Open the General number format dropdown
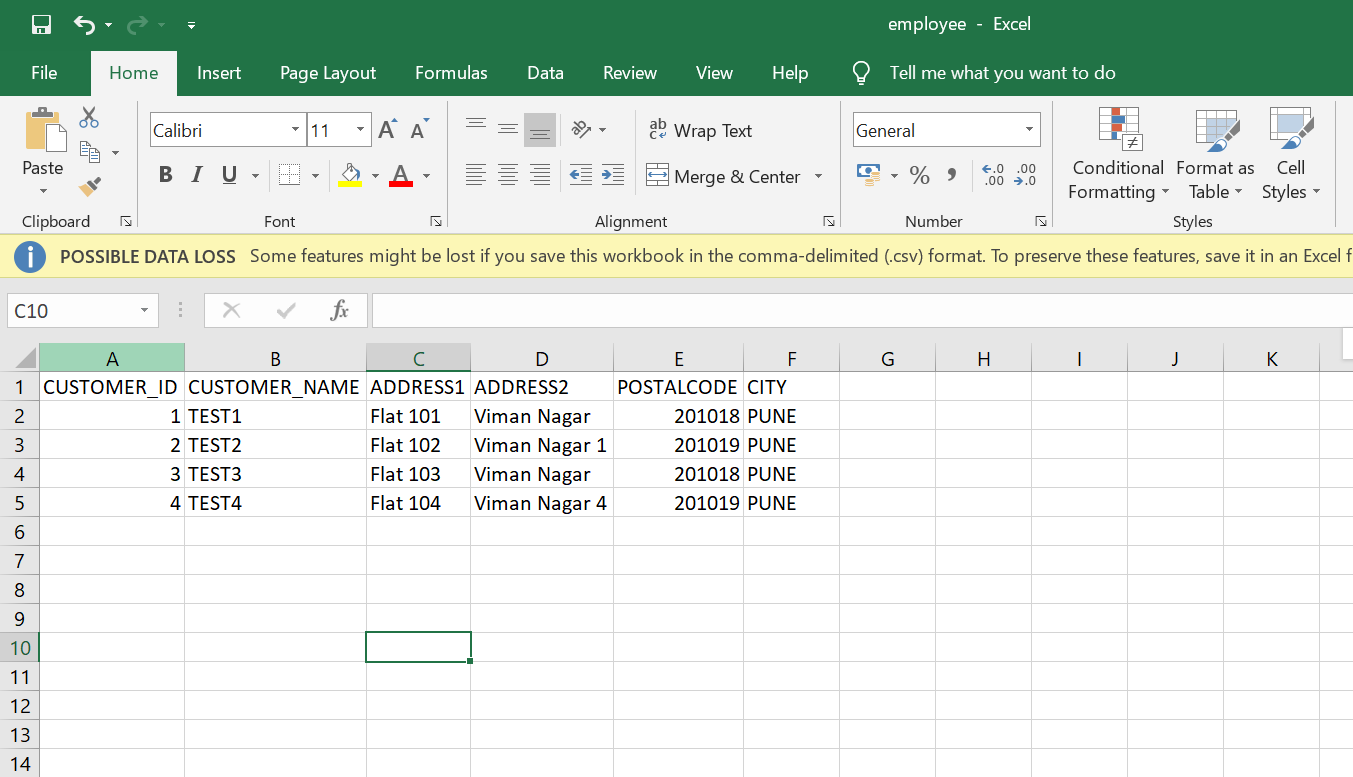 [1029, 131]
